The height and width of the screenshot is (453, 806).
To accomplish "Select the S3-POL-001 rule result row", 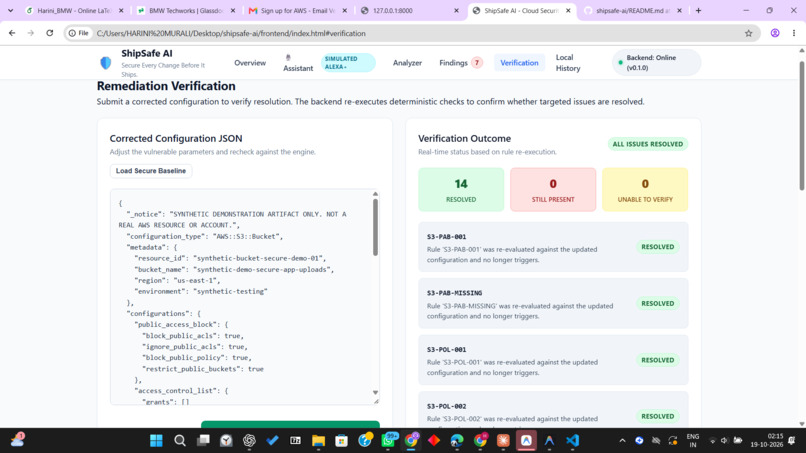I will tap(553, 360).
